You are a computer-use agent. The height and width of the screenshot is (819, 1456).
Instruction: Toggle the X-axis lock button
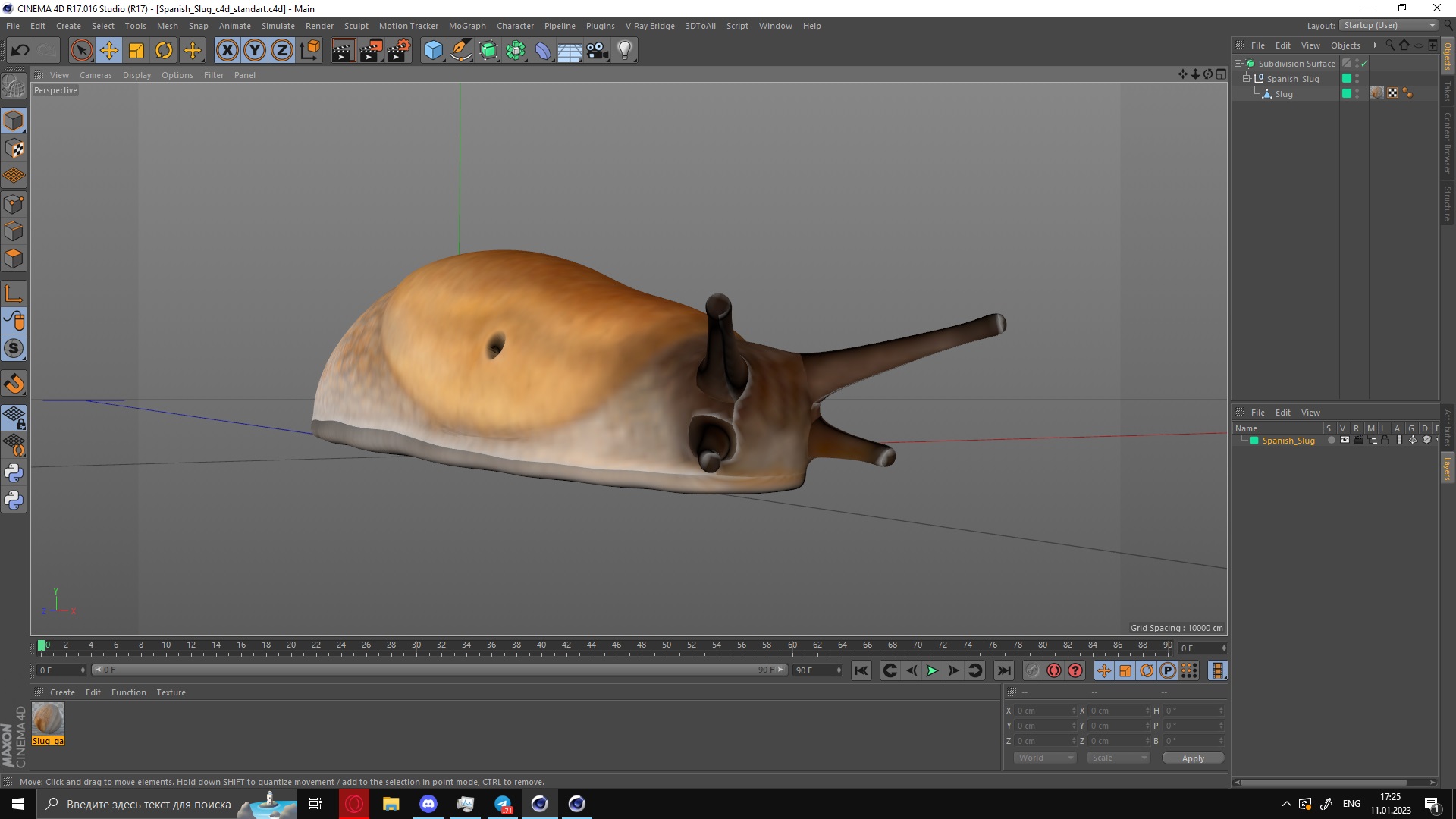coord(227,51)
